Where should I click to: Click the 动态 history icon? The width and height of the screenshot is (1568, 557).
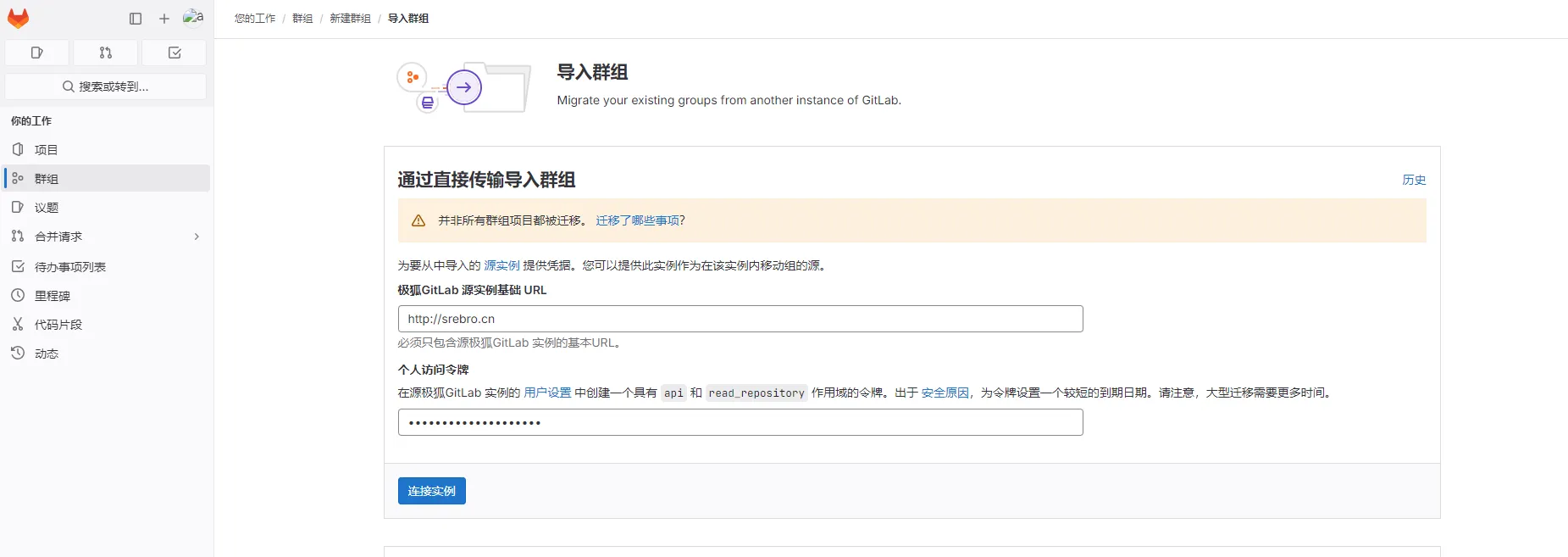tap(18, 354)
